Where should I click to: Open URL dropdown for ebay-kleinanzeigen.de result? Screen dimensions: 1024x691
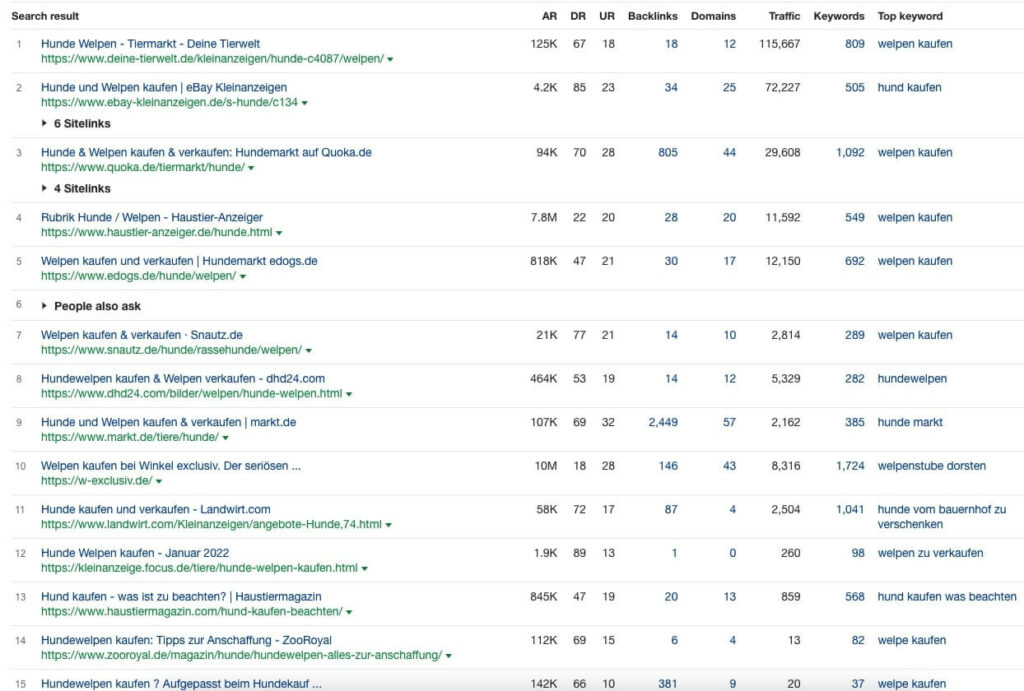coord(304,103)
